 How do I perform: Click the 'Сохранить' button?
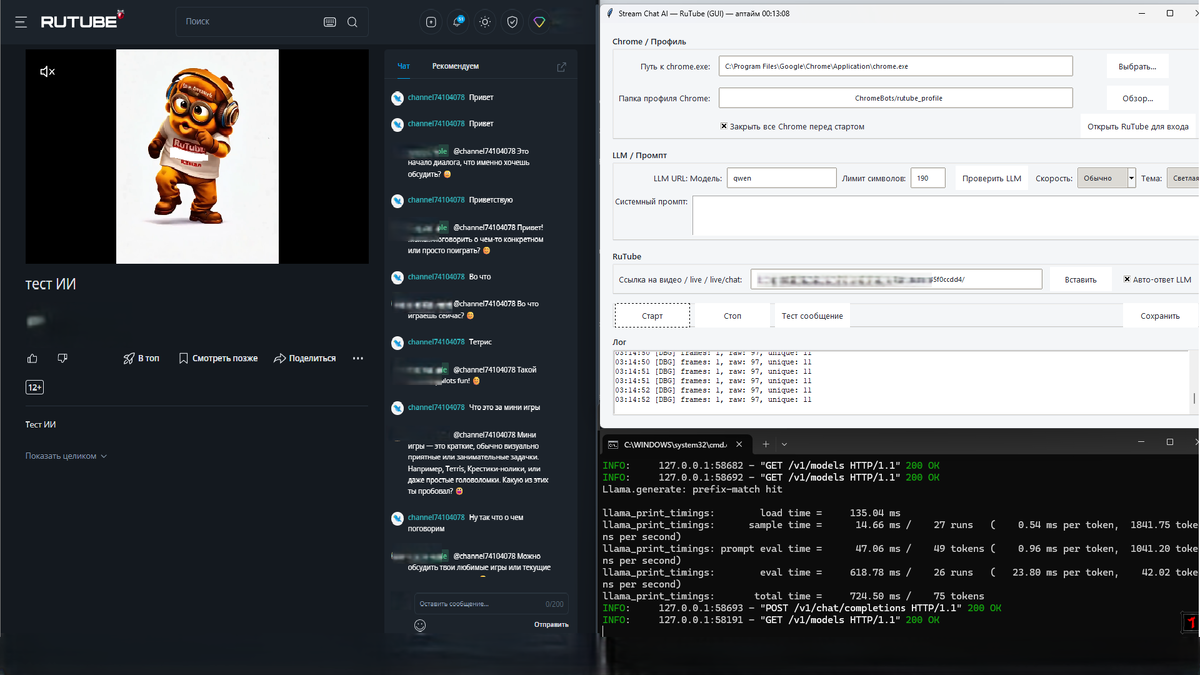1160,315
